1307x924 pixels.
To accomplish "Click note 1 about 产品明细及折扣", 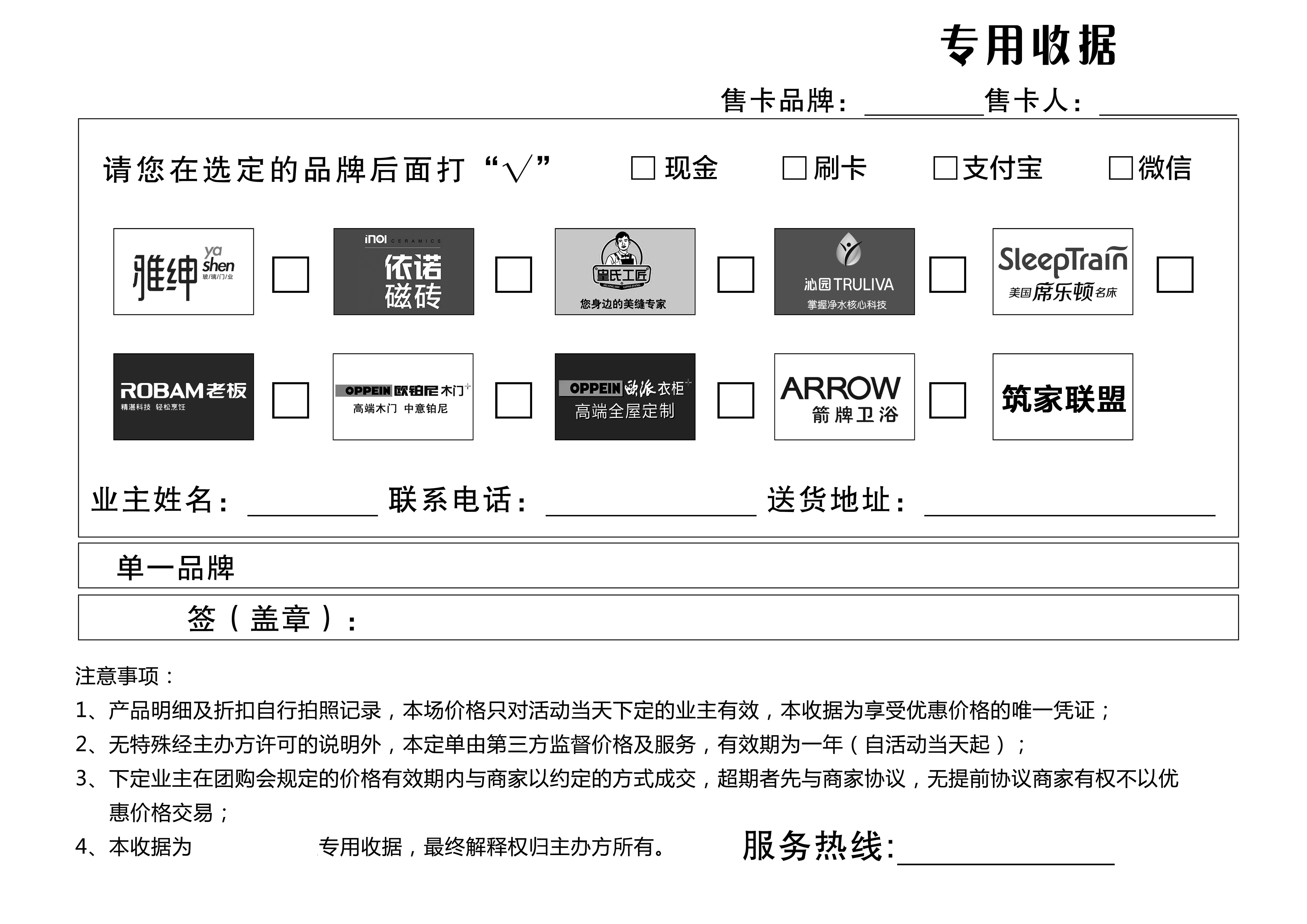I will coord(592,711).
